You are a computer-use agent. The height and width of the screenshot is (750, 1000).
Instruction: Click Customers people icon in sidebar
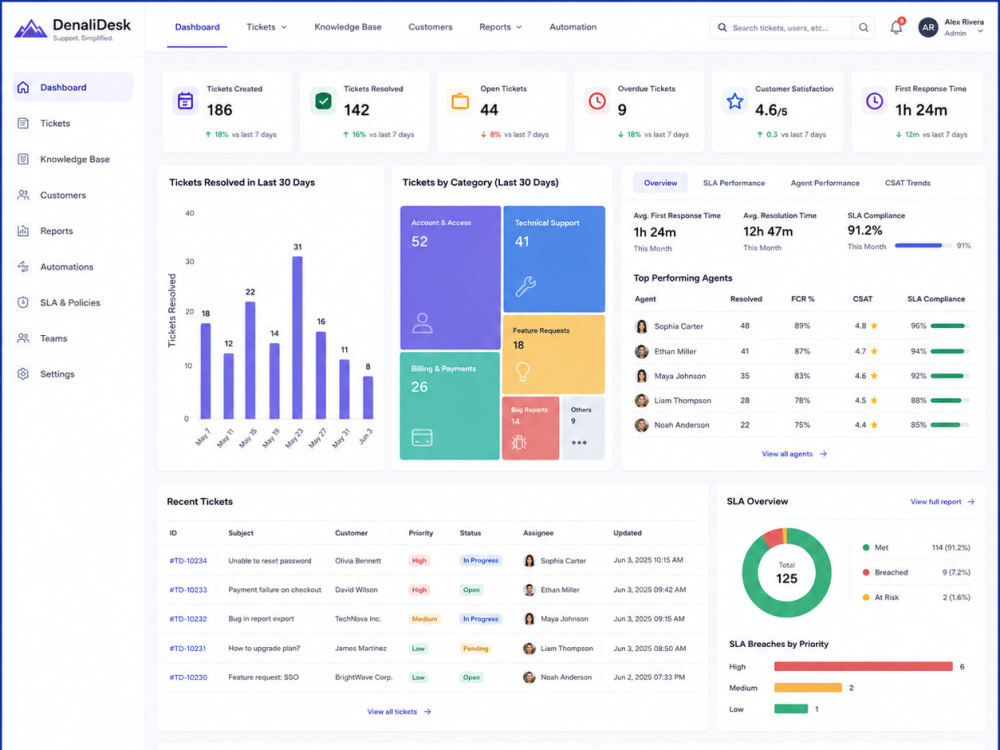pos(23,195)
